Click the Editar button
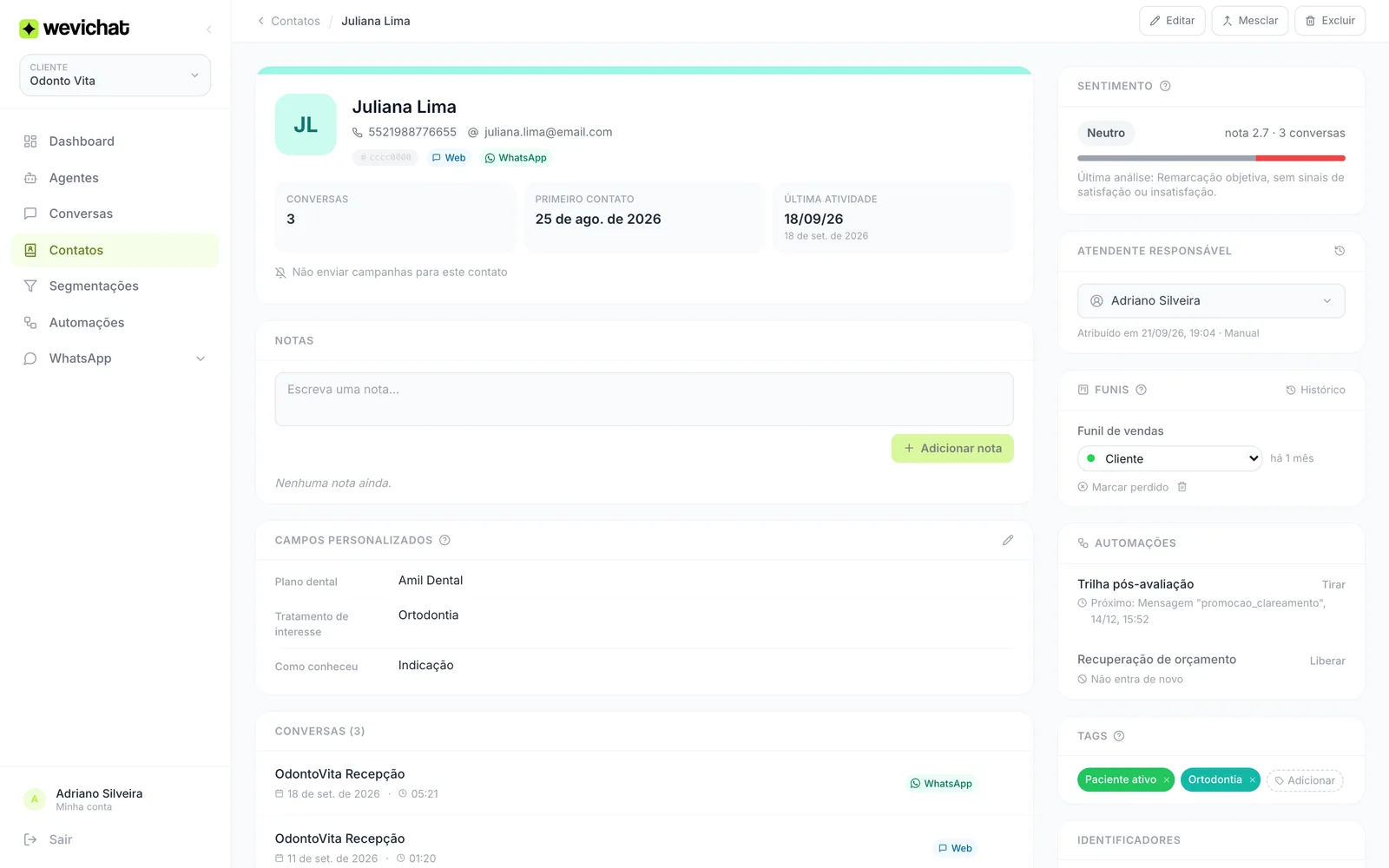Image resolution: width=1389 pixels, height=868 pixels. tap(1172, 21)
